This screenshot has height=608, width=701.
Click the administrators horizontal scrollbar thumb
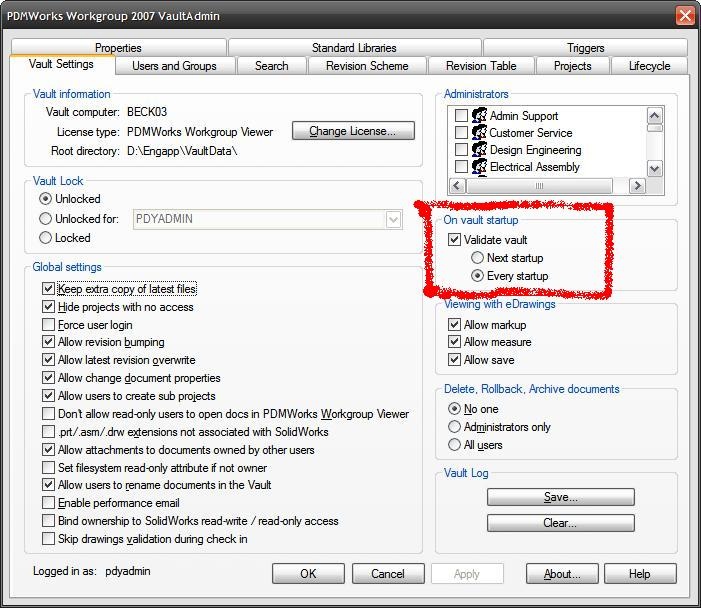[539, 186]
